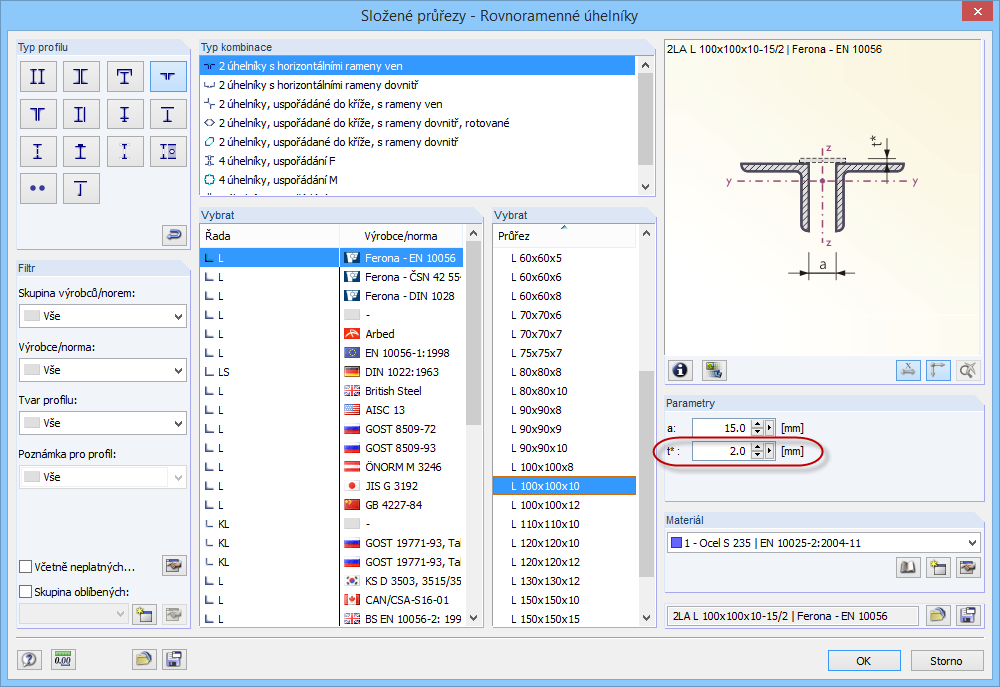Click the 't*' value input field
1000x687 pixels.
pos(721,451)
